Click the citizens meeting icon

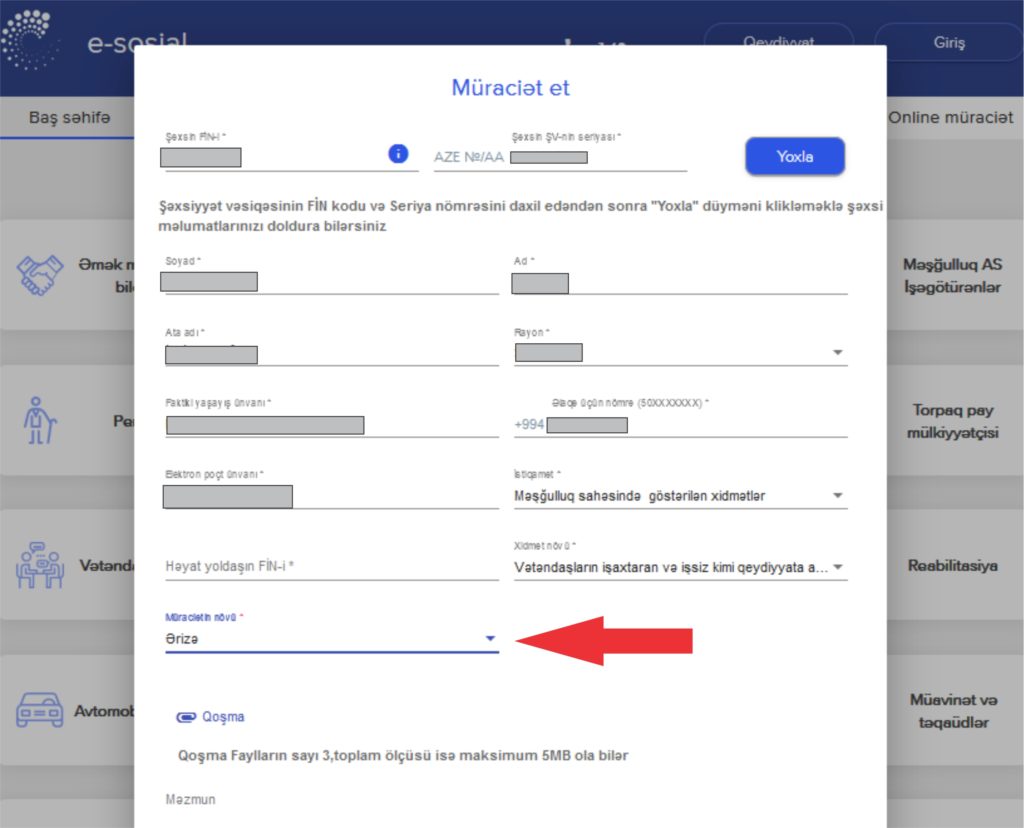tap(40, 565)
